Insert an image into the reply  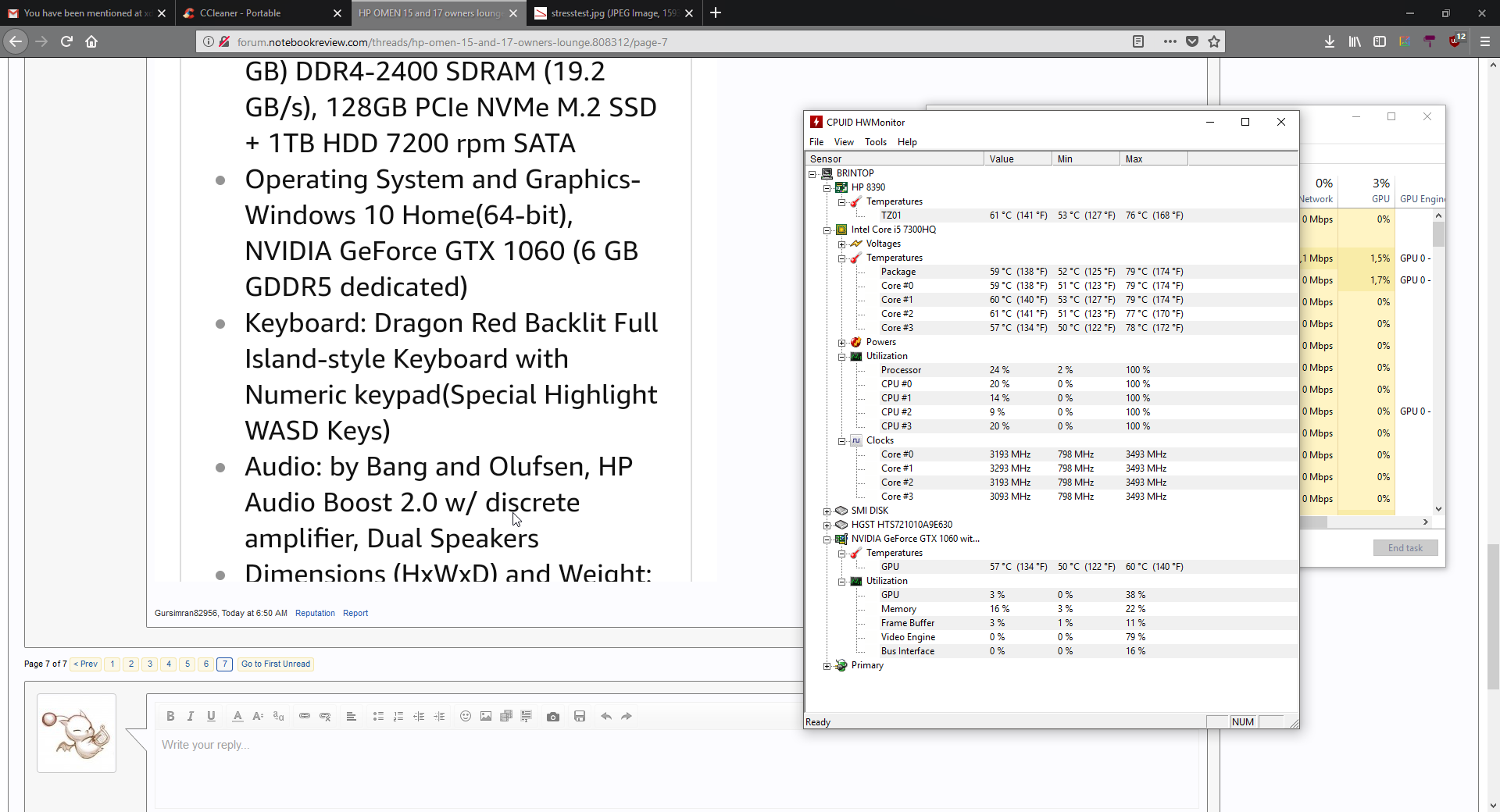486,716
